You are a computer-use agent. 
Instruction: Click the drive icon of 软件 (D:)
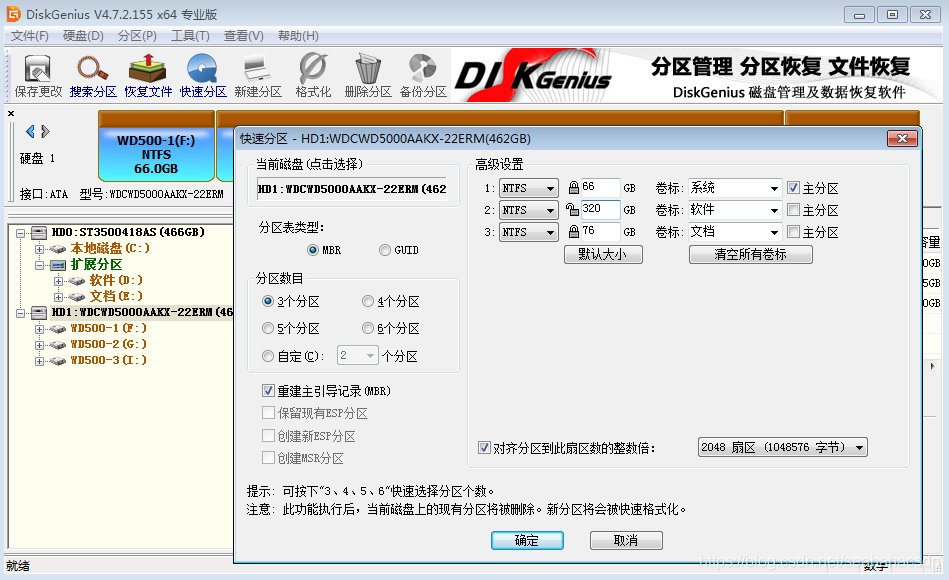pyautogui.click(x=77, y=281)
